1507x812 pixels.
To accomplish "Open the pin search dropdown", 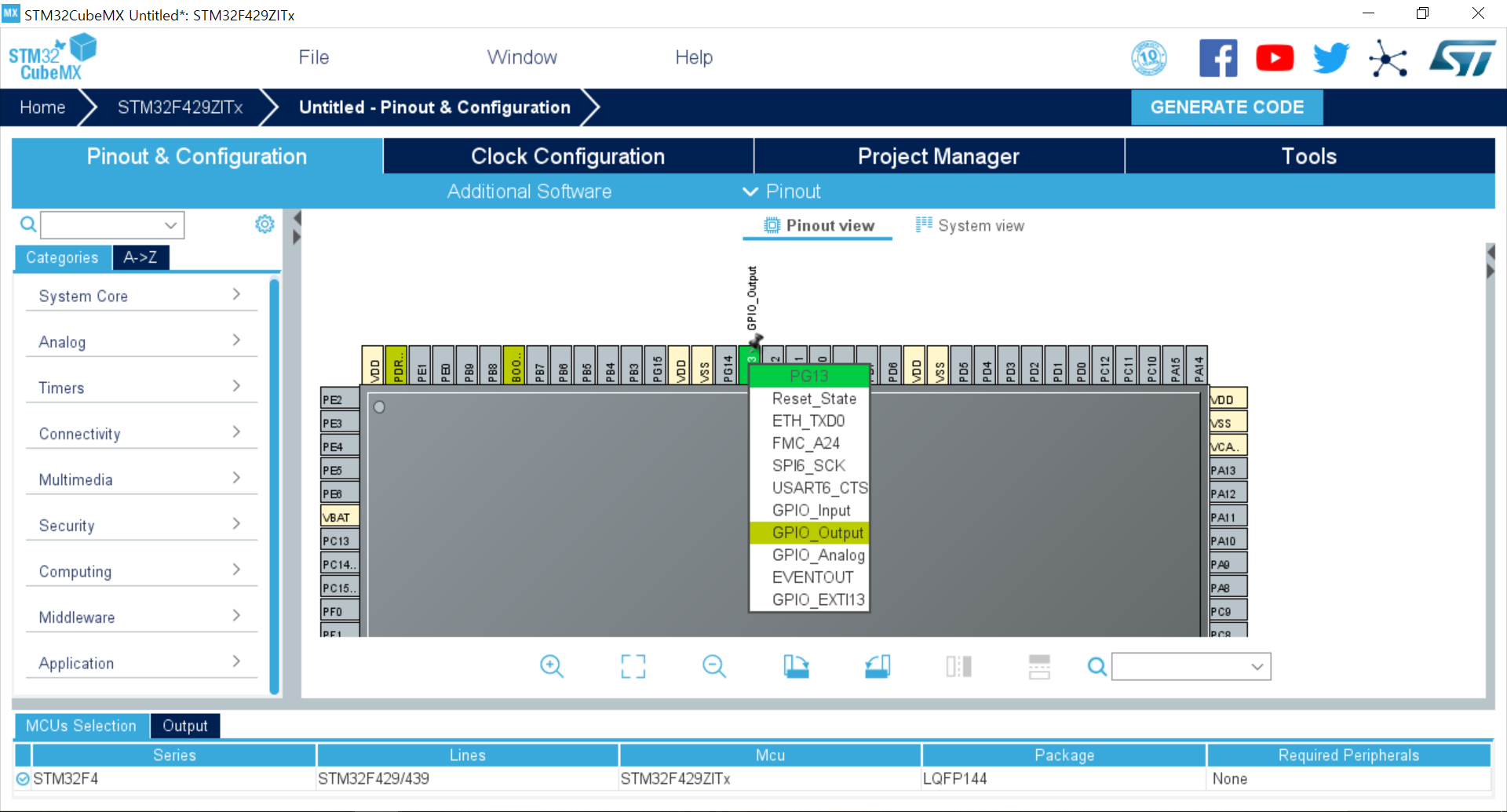I will (1257, 667).
